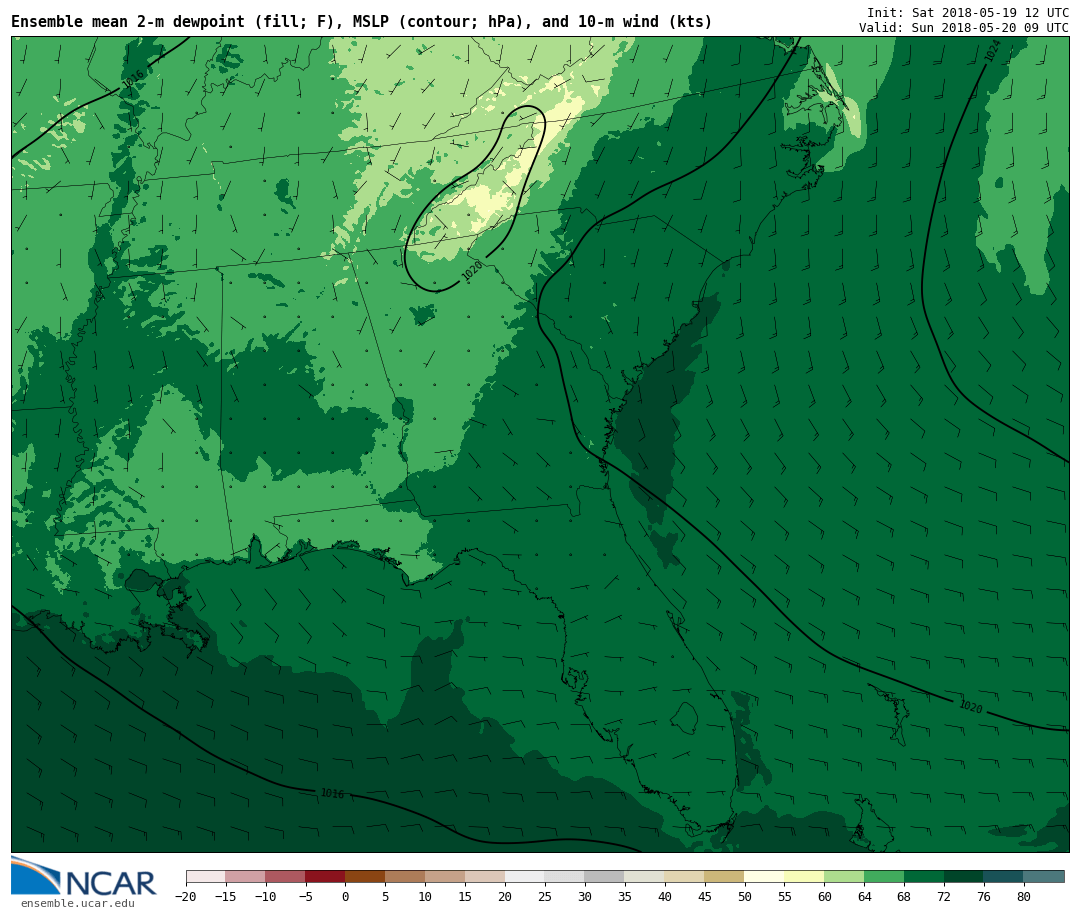The width and height of the screenshot is (1080, 915).
Task: Click the 72 colorbar tick label
Action: [x=945, y=896]
